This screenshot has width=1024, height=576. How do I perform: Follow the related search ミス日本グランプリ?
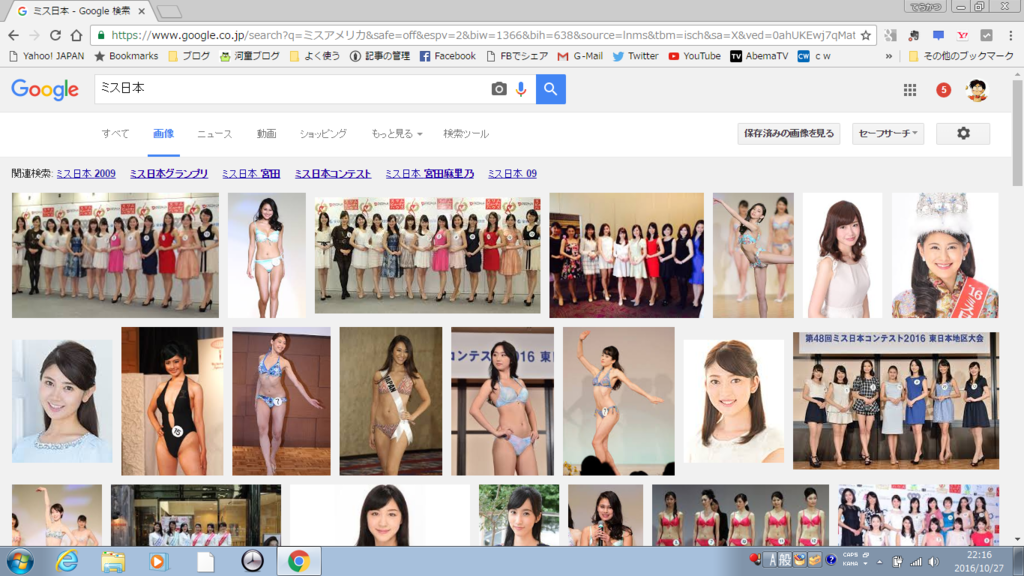pos(168,174)
